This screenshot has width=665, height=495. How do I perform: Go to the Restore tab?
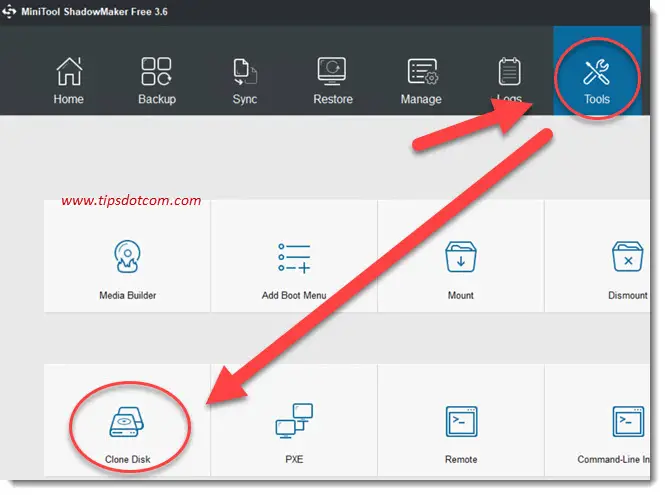[x=332, y=80]
